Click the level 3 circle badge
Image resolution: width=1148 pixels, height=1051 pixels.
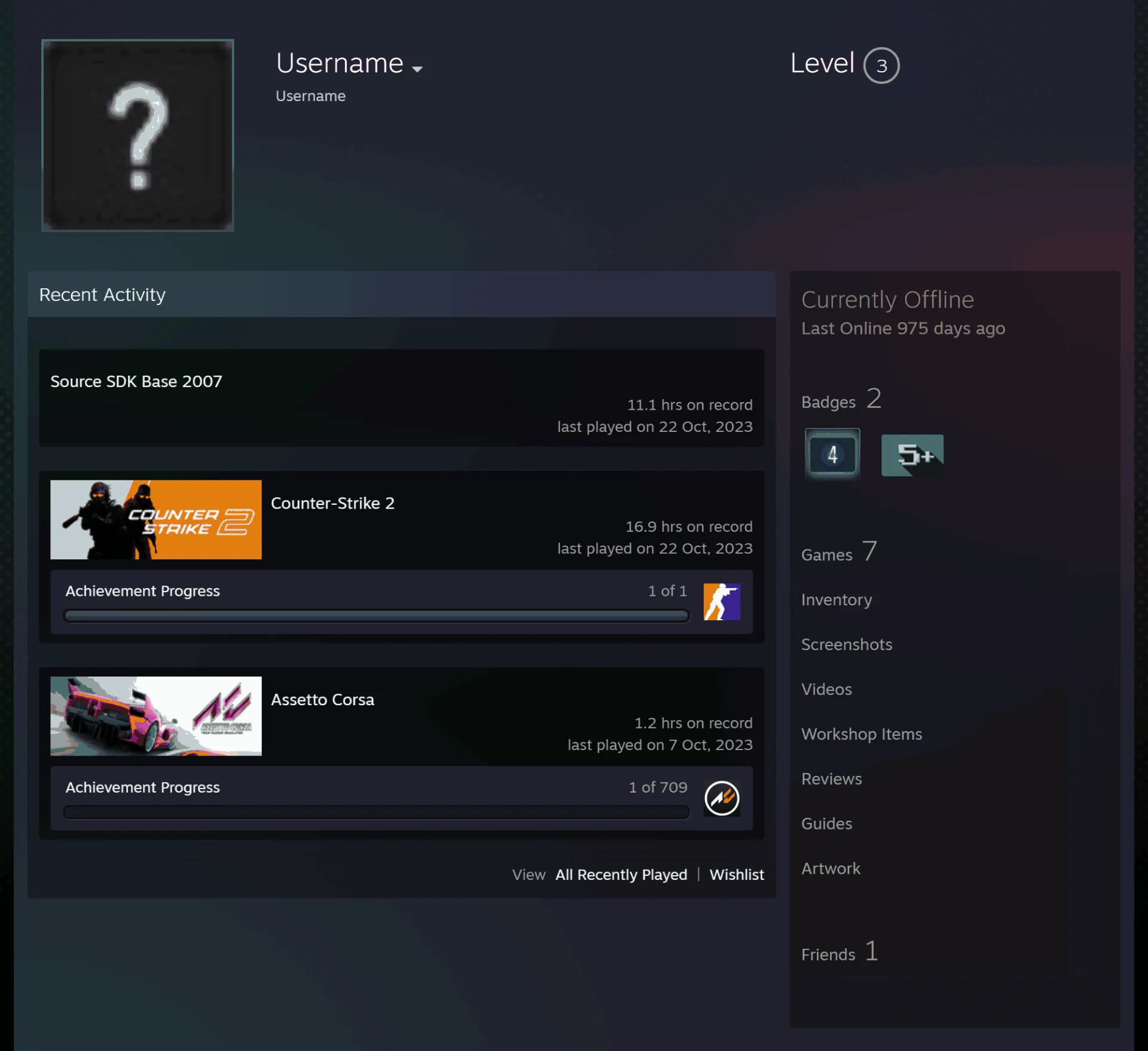tap(881, 65)
